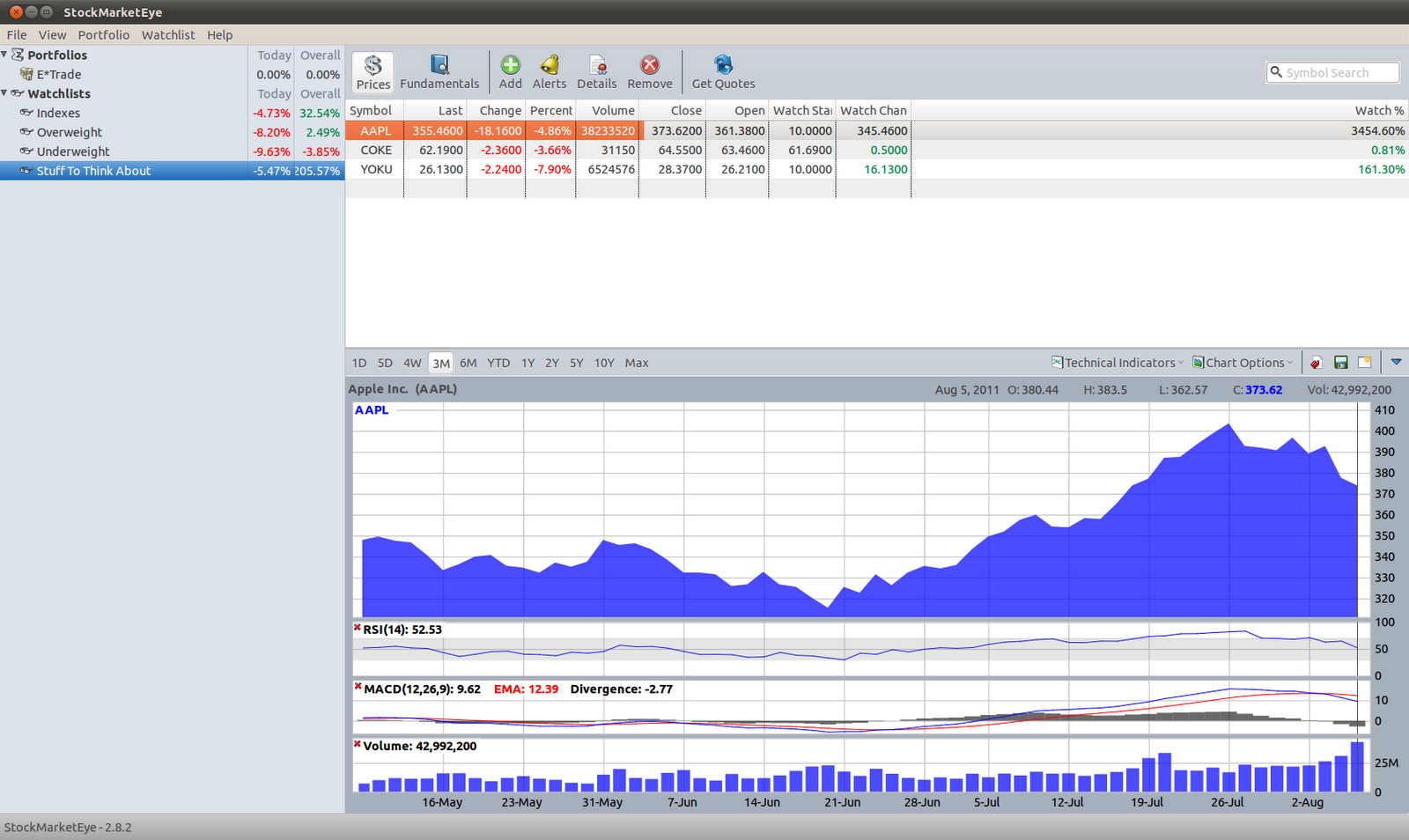The height and width of the screenshot is (840, 1409).
Task: Switch chart range to YTD
Action: coord(498,363)
